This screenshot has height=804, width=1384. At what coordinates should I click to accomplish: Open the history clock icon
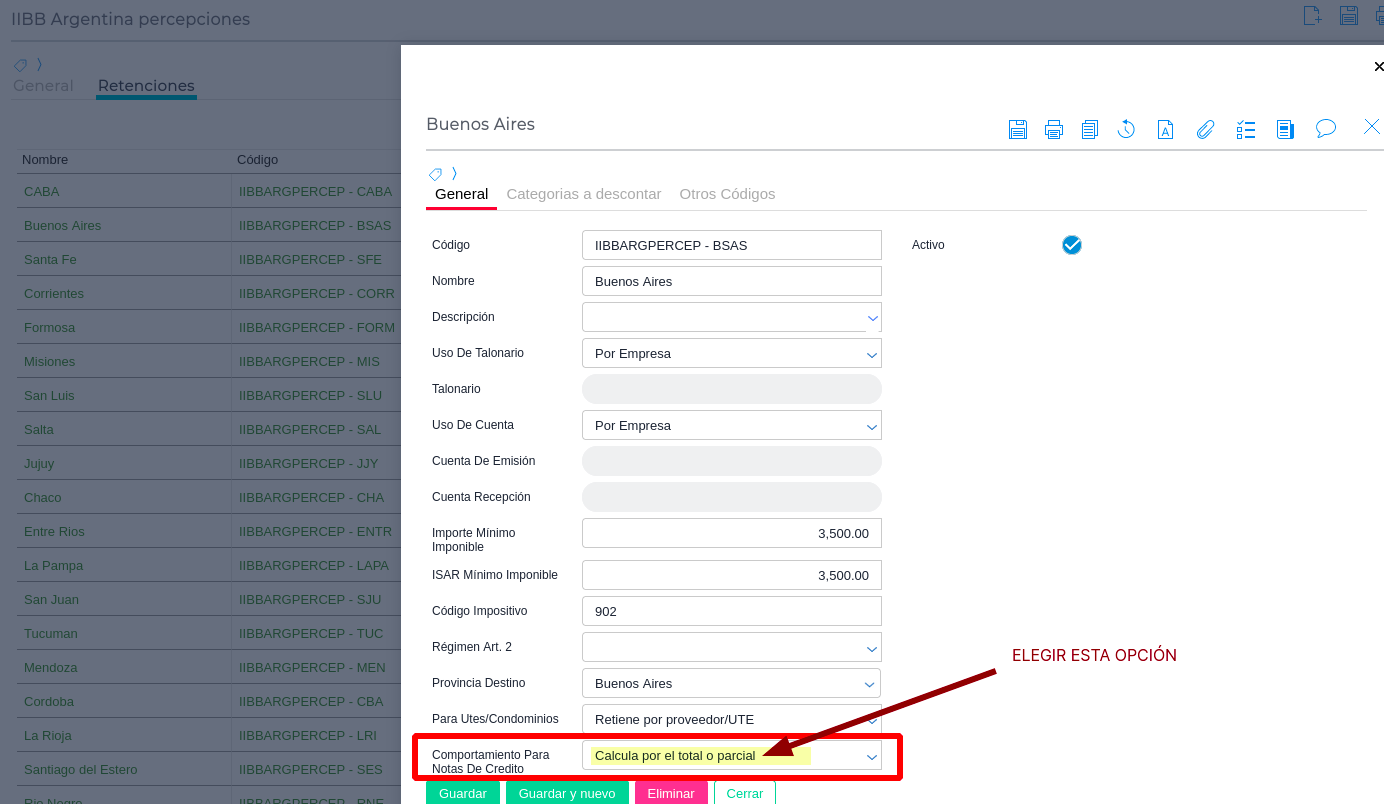(x=1126, y=129)
